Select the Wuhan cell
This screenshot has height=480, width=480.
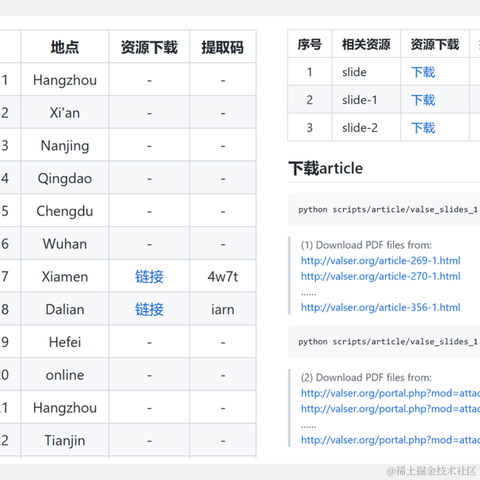[x=65, y=244]
